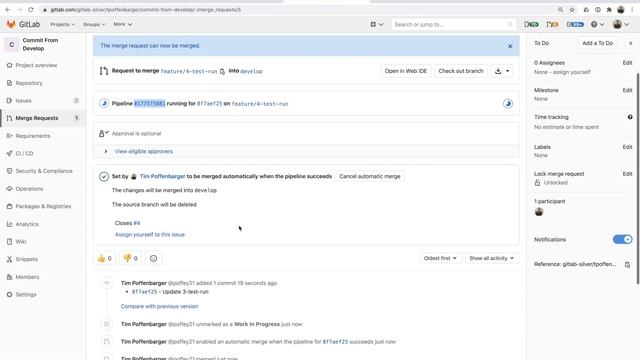Open the new item plus dropdown
Screen dimensions: 640x360
pos(376,24)
